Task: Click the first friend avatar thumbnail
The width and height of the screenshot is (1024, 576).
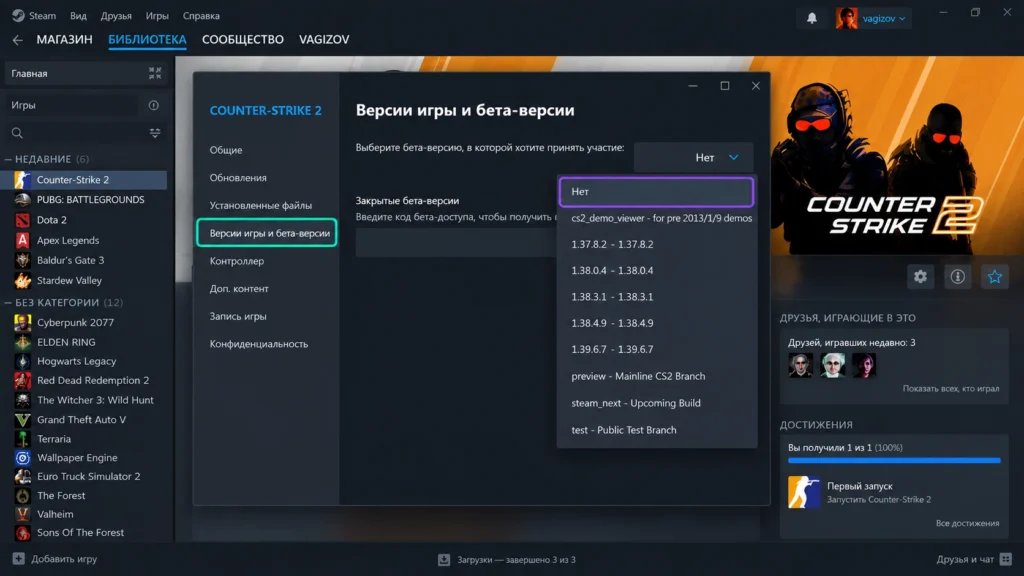Action: coord(801,365)
